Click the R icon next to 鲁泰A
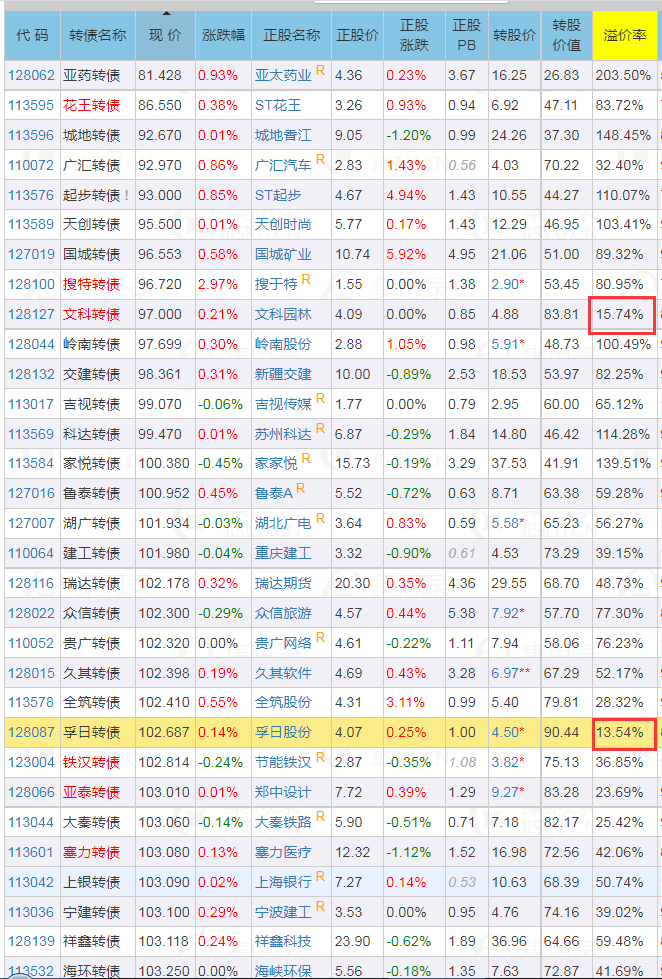The height and width of the screenshot is (979, 662). (x=300, y=489)
